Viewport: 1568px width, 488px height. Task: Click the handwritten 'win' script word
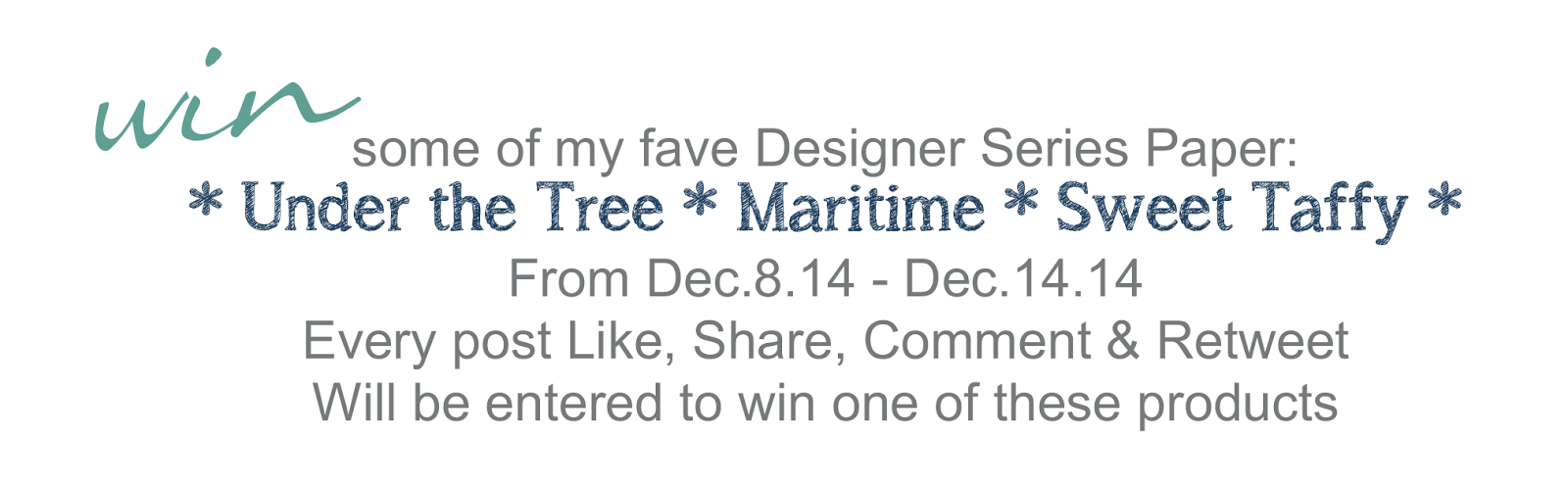tap(225, 103)
